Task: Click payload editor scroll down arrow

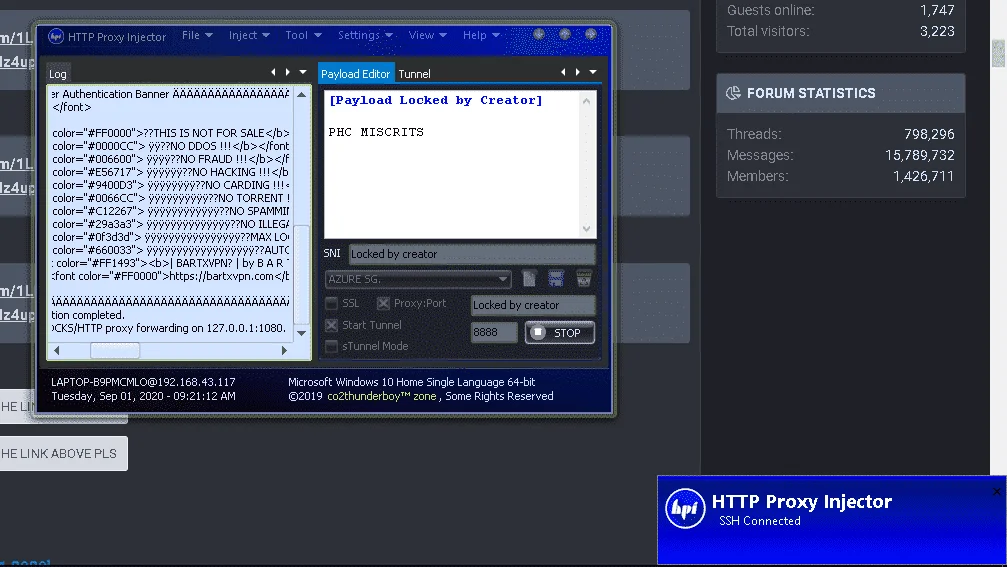Action: tap(586, 229)
